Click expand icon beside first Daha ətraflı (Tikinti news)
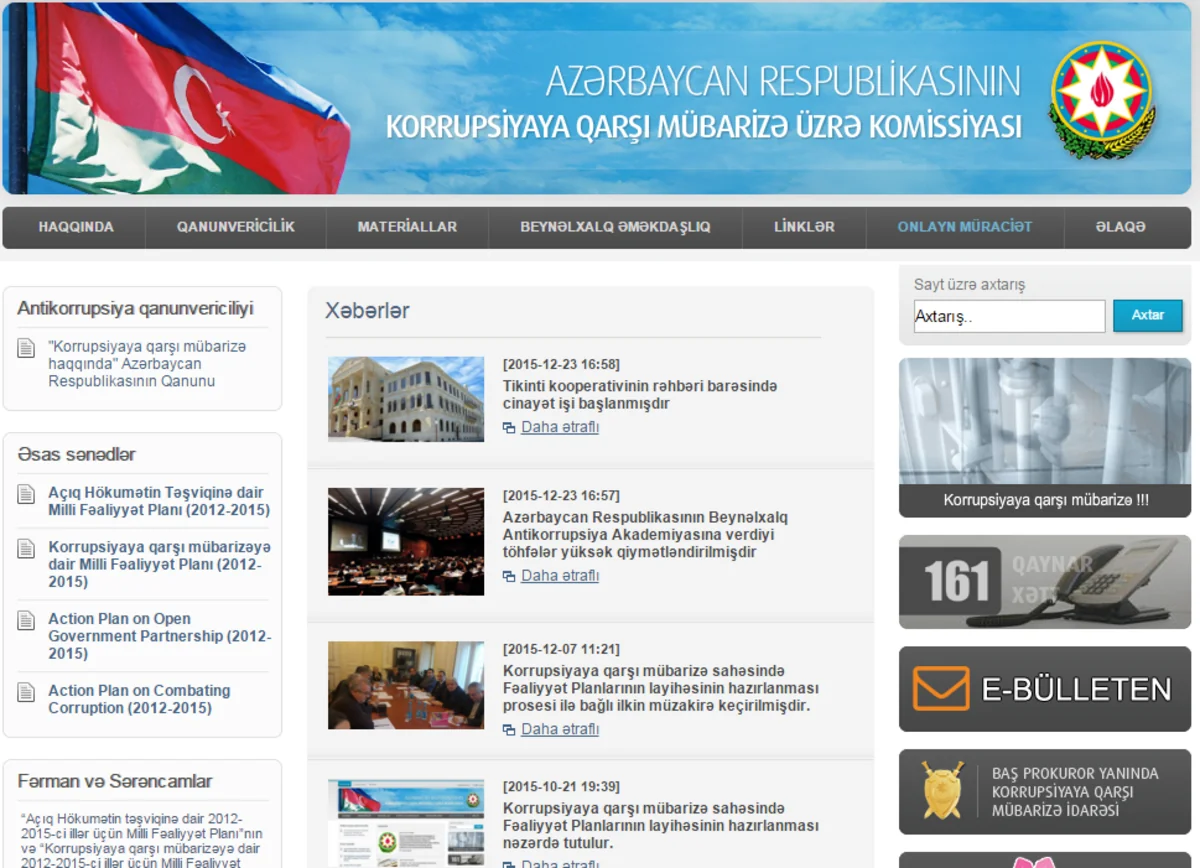Screen dimensions: 1200x868 [509, 428]
